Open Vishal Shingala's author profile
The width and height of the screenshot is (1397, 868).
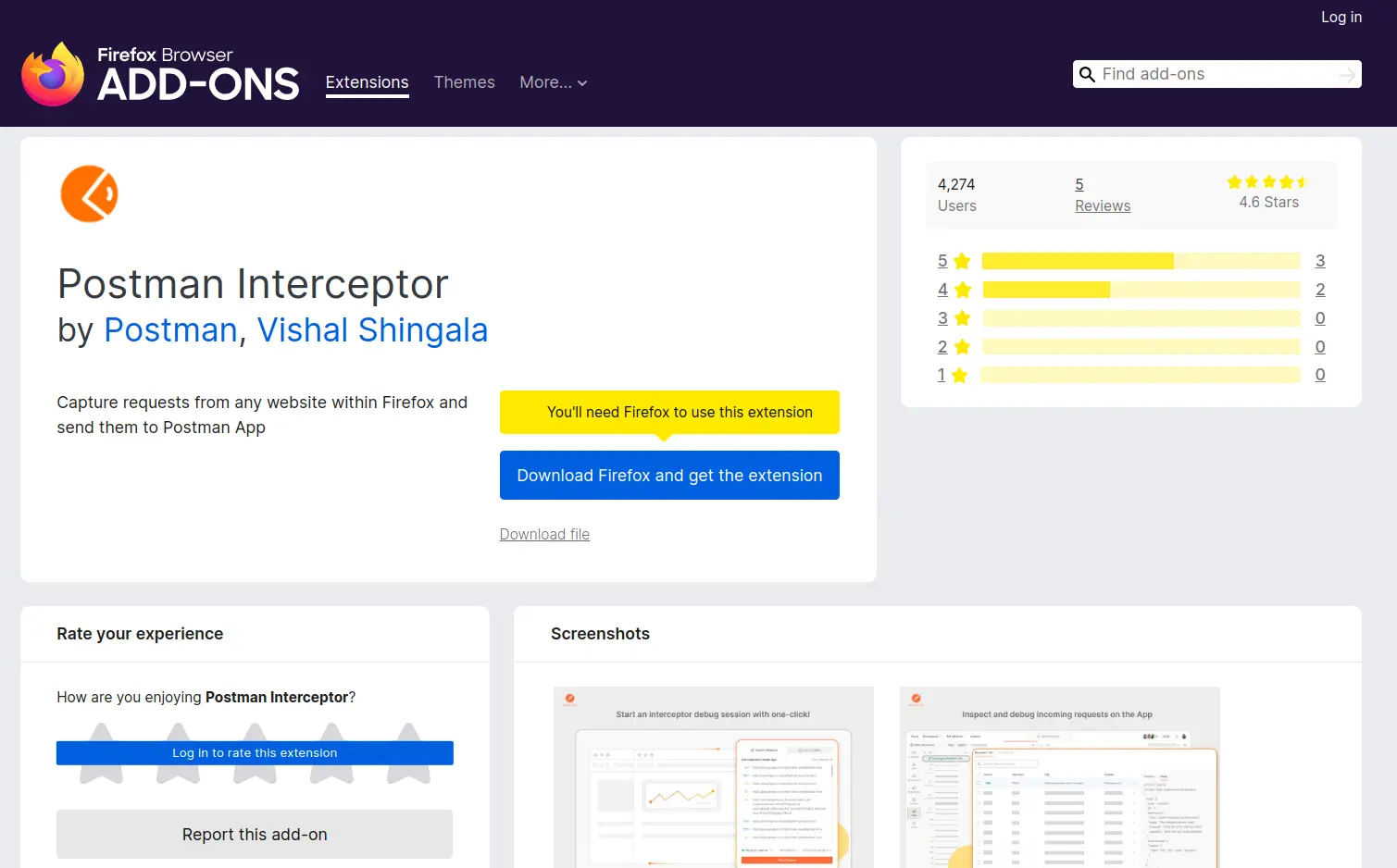[372, 330]
